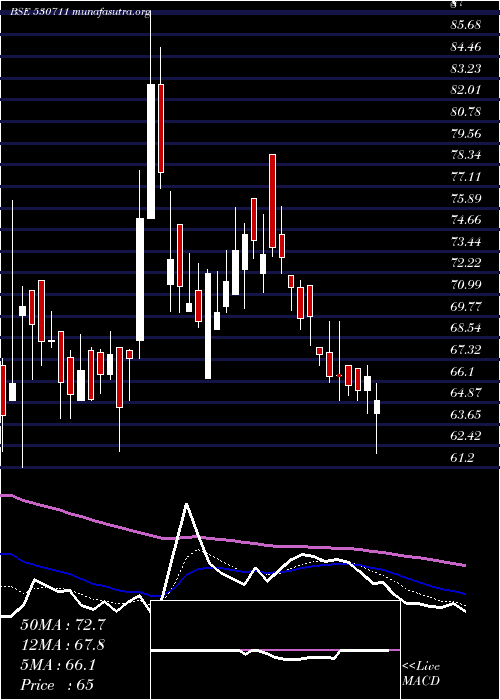Click the '12MA : 67.8' indicator text
The height and width of the screenshot is (700, 500).
click(63, 645)
